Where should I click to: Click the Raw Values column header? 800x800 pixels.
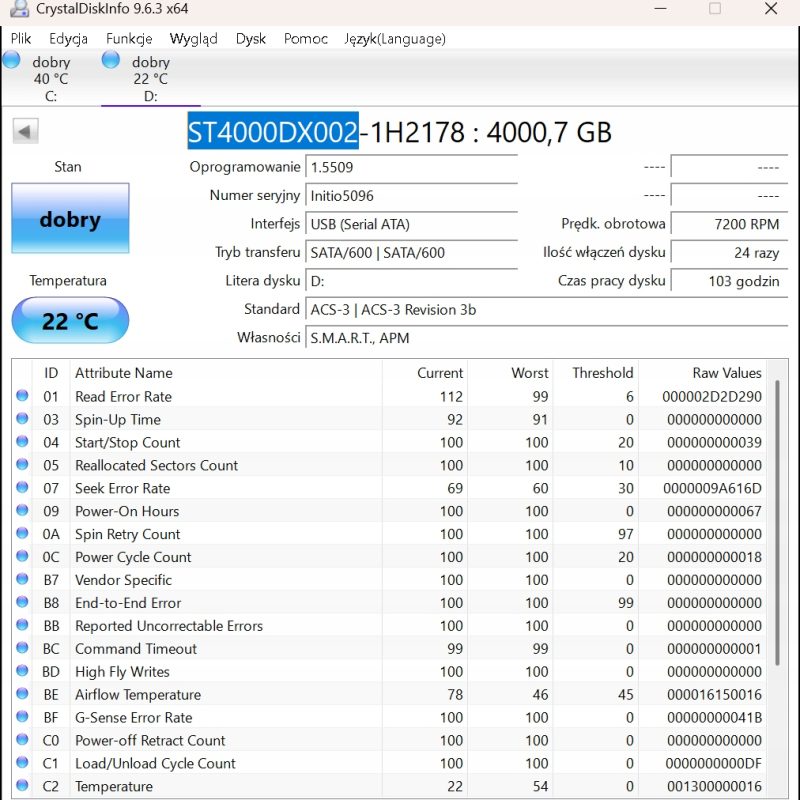point(726,373)
